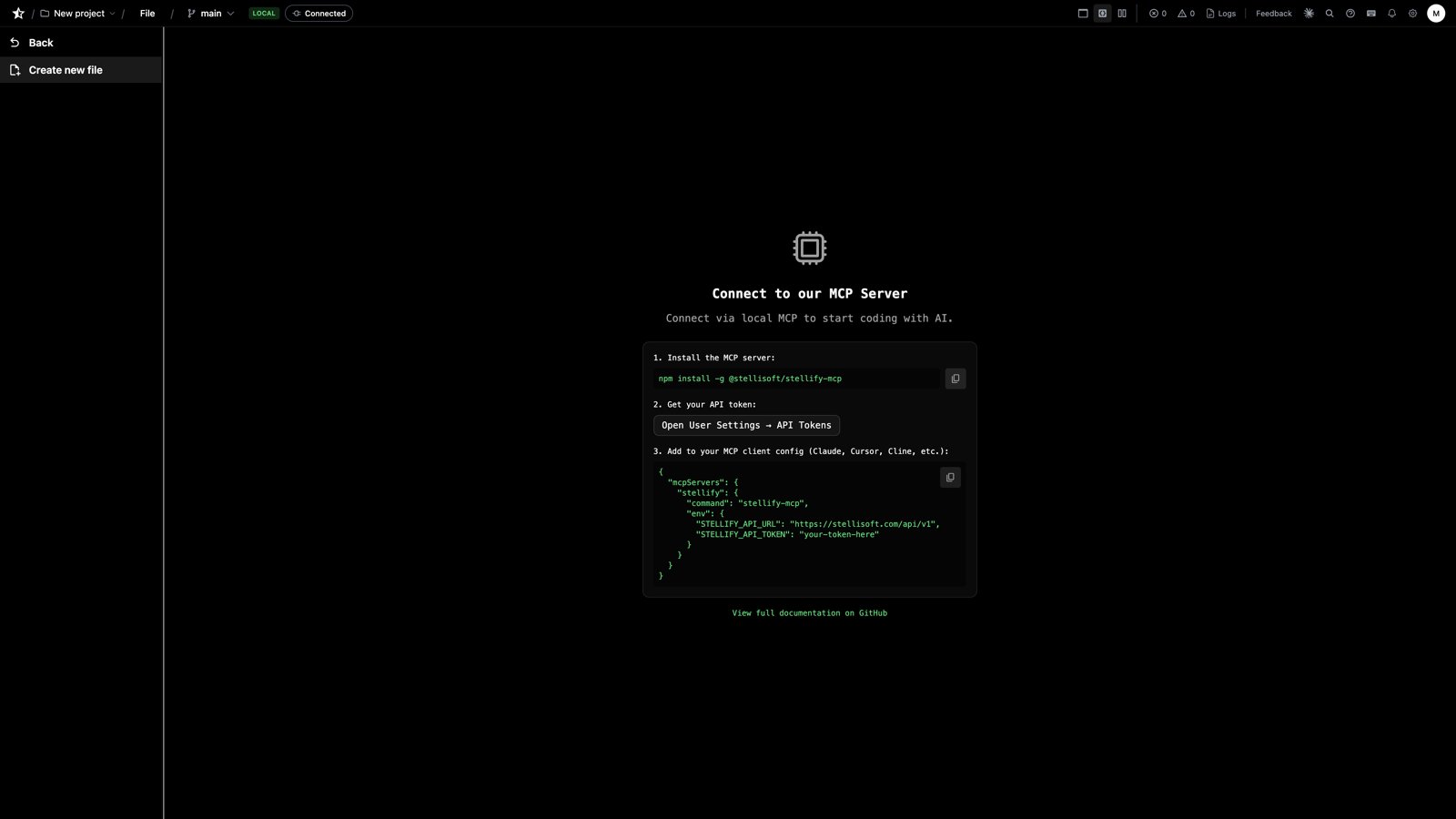Click the errors count indicator
Viewport: 1456px width, 819px height.
(1158, 14)
